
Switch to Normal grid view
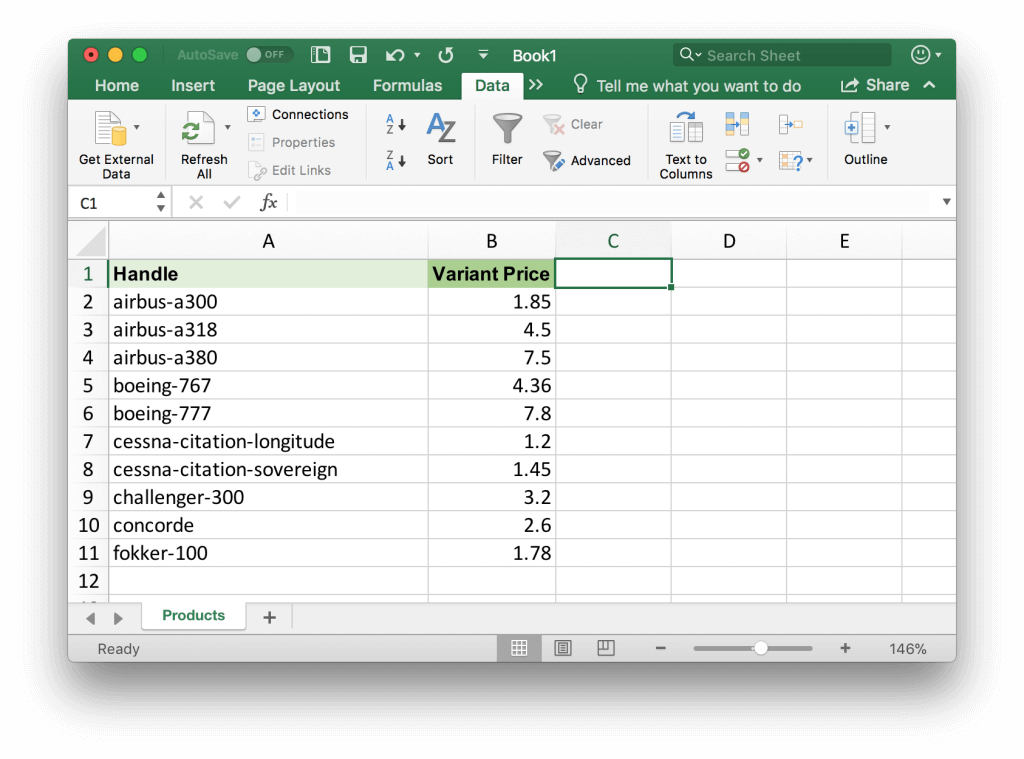pyautogui.click(x=519, y=649)
